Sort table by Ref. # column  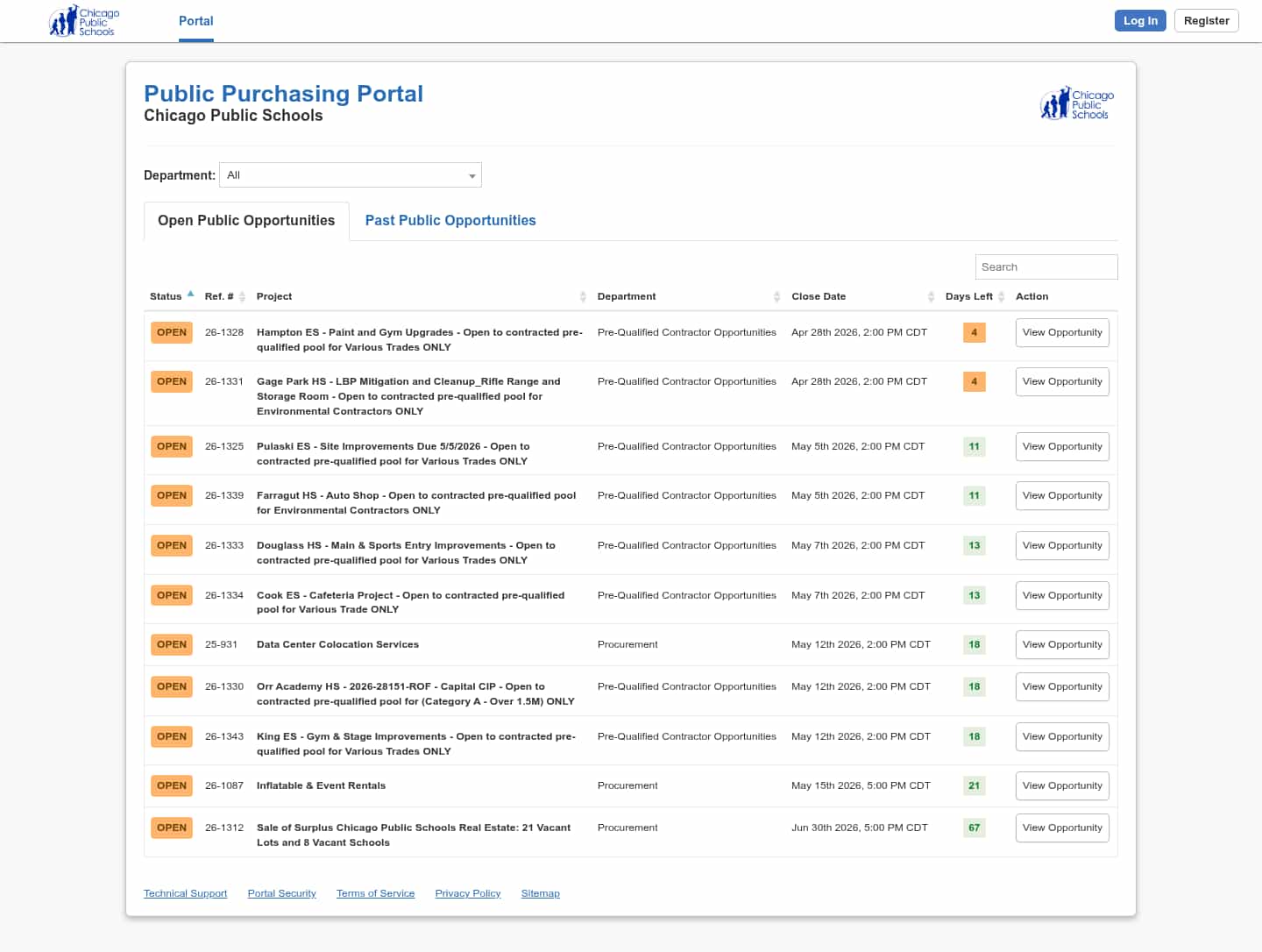tap(242, 297)
